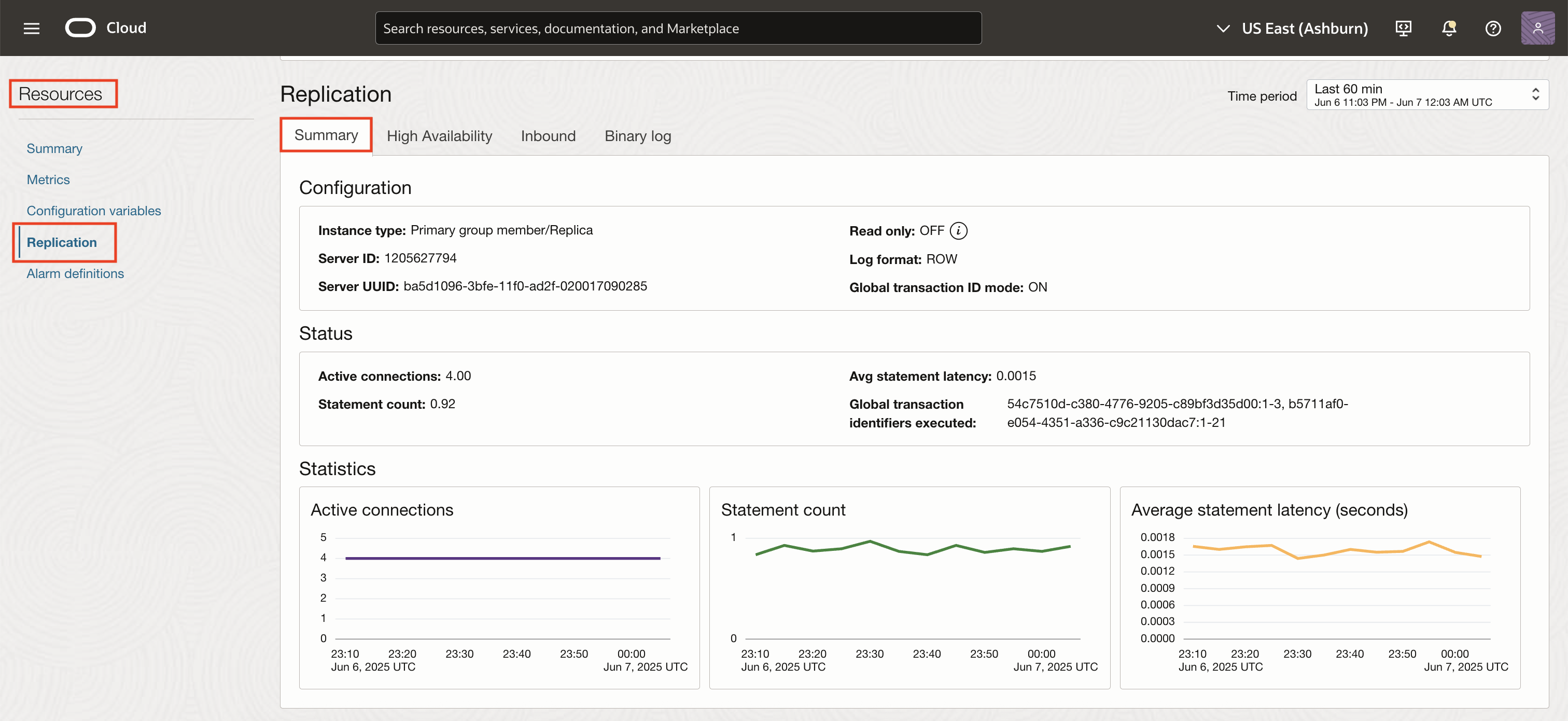The width and height of the screenshot is (1568, 721).
Task: Click the Oracle Cloud logo
Action: (x=81, y=27)
